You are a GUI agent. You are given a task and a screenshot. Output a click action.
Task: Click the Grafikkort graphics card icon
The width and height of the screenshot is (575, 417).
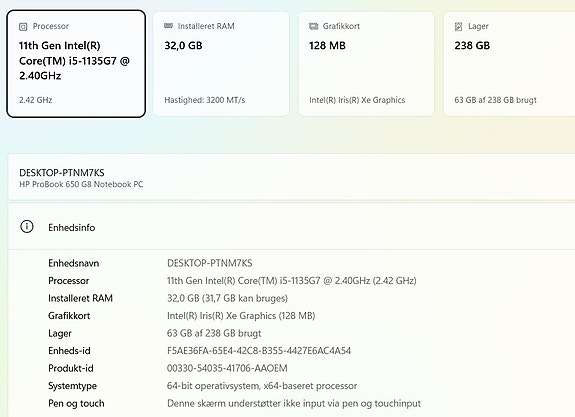(x=314, y=26)
